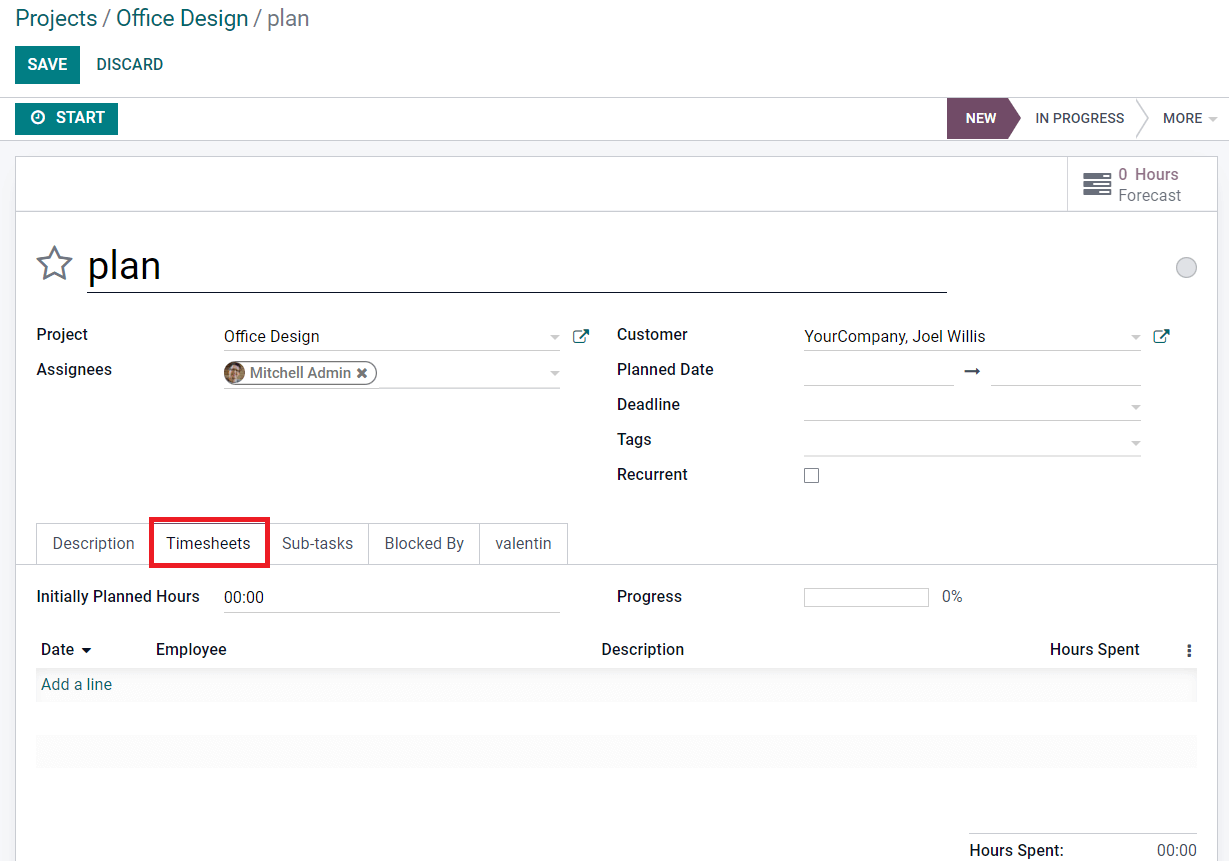1229x861 pixels.
Task: Expand the Customer dropdown arrow
Action: coord(1135,338)
